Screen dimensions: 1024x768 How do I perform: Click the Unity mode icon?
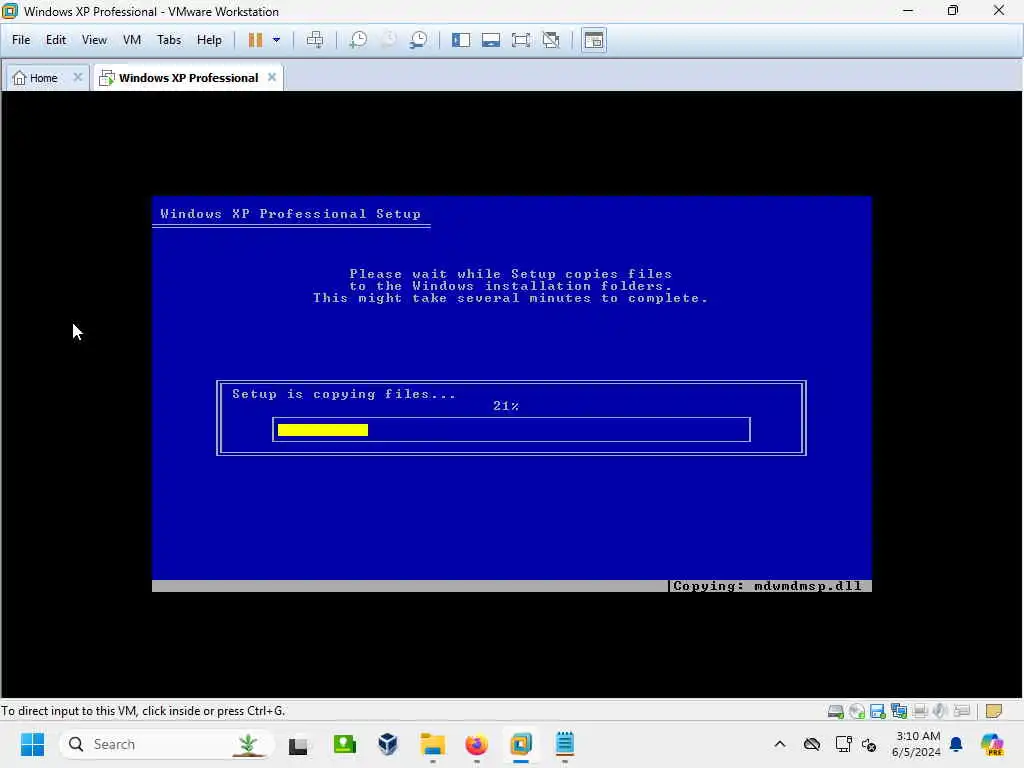(551, 40)
